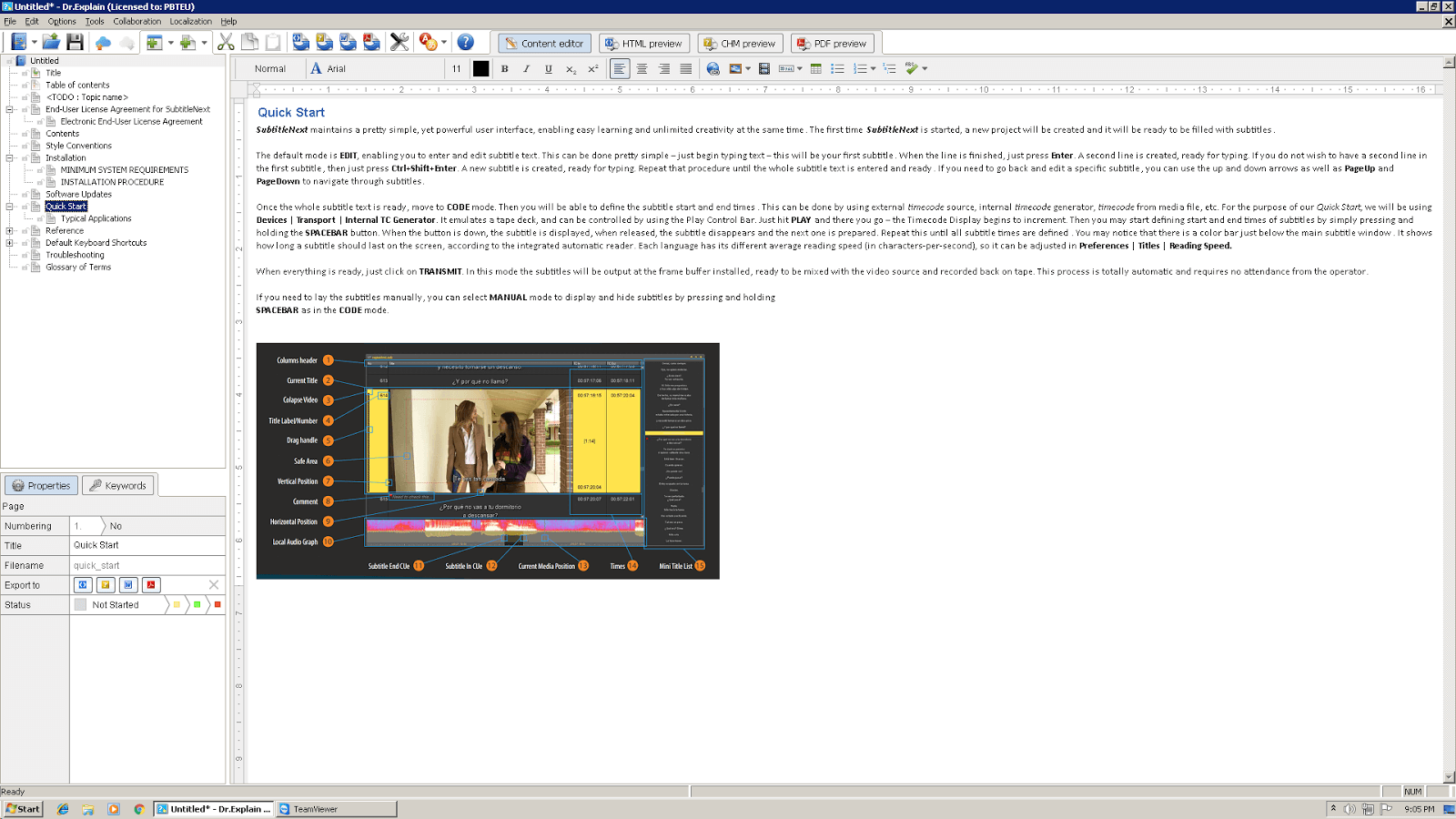Switch to Content editor view
1456x819 pixels.
544,43
